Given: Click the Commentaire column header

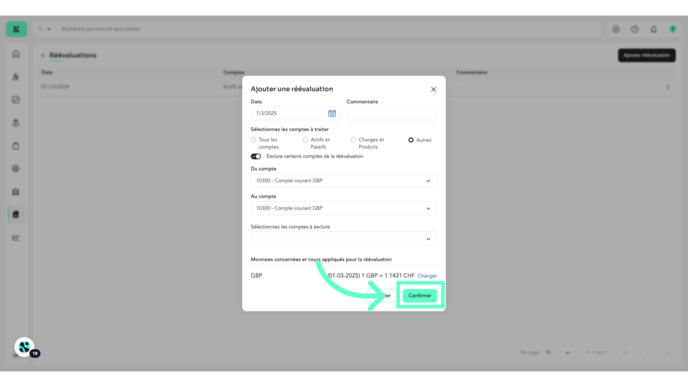Looking at the screenshot, I should 471,72.
